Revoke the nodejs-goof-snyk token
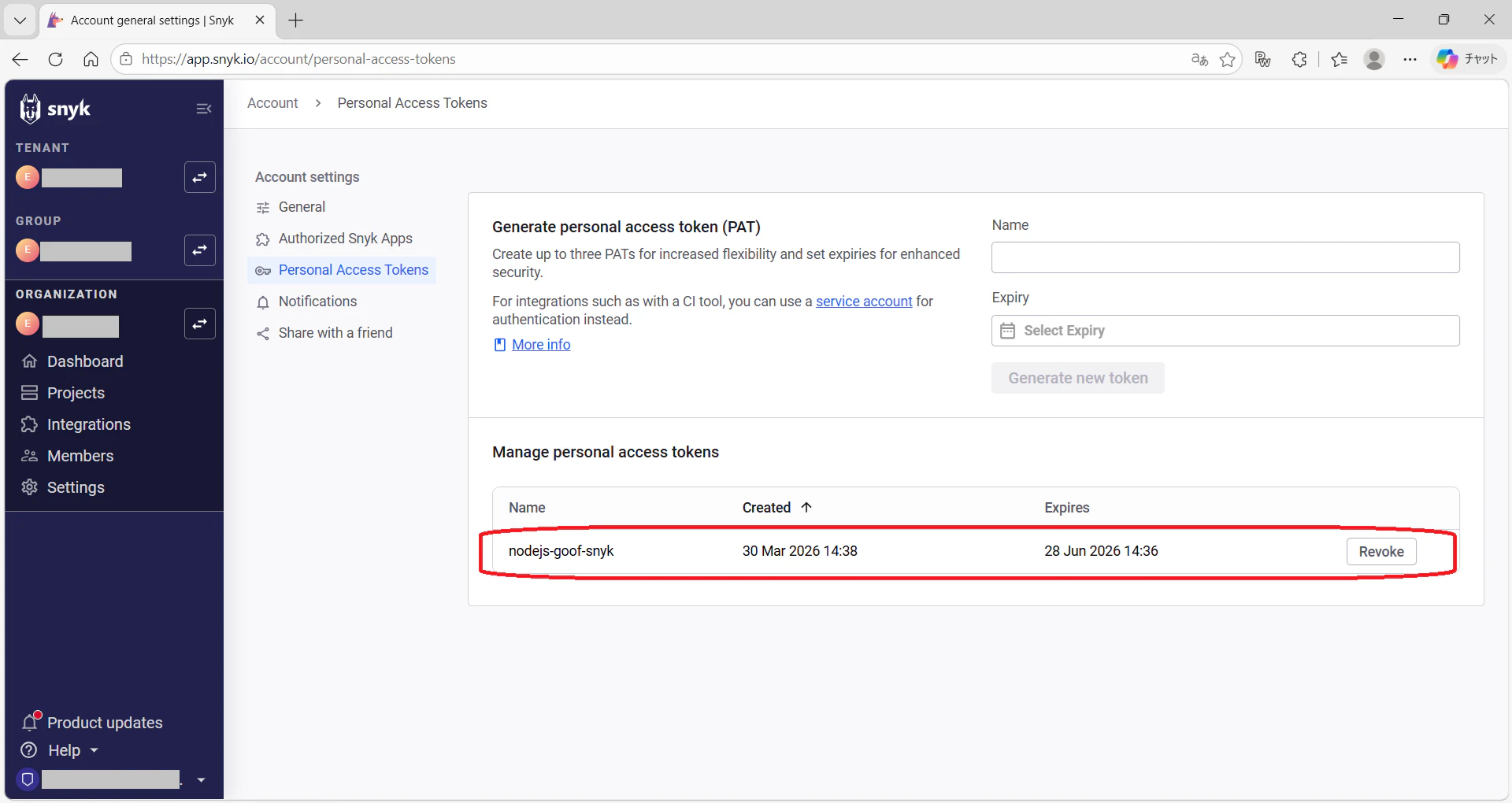The height and width of the screenshot is (803, 1512). (x=1380, y=552)
